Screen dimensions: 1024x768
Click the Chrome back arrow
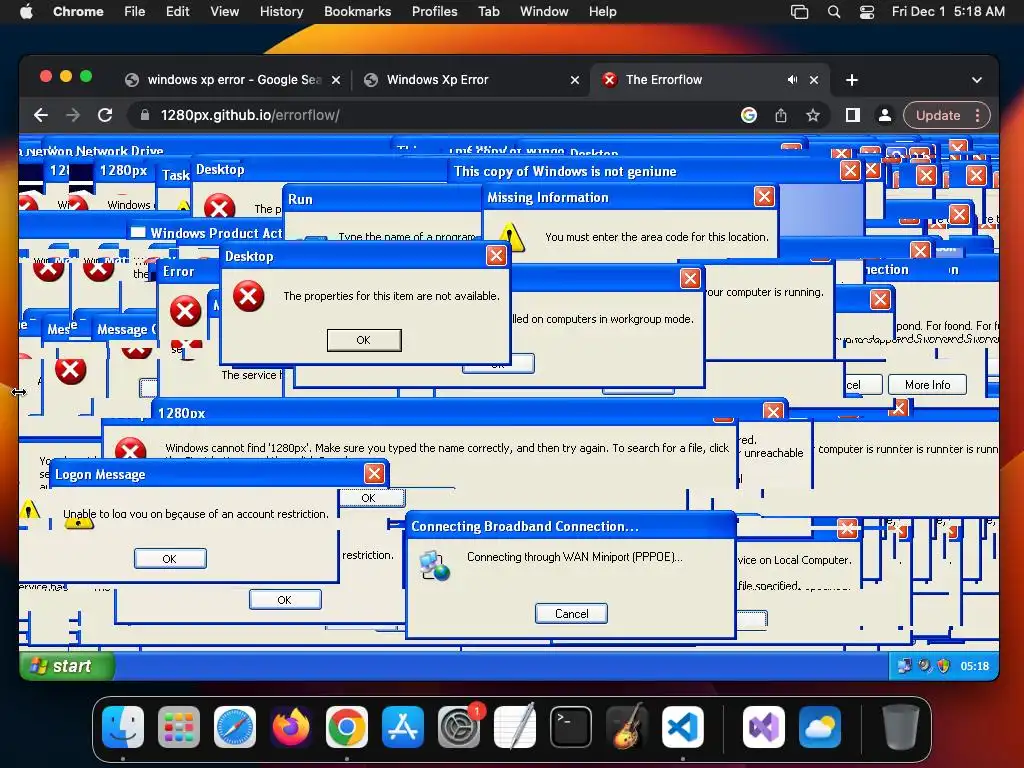(x=41, y=115)
